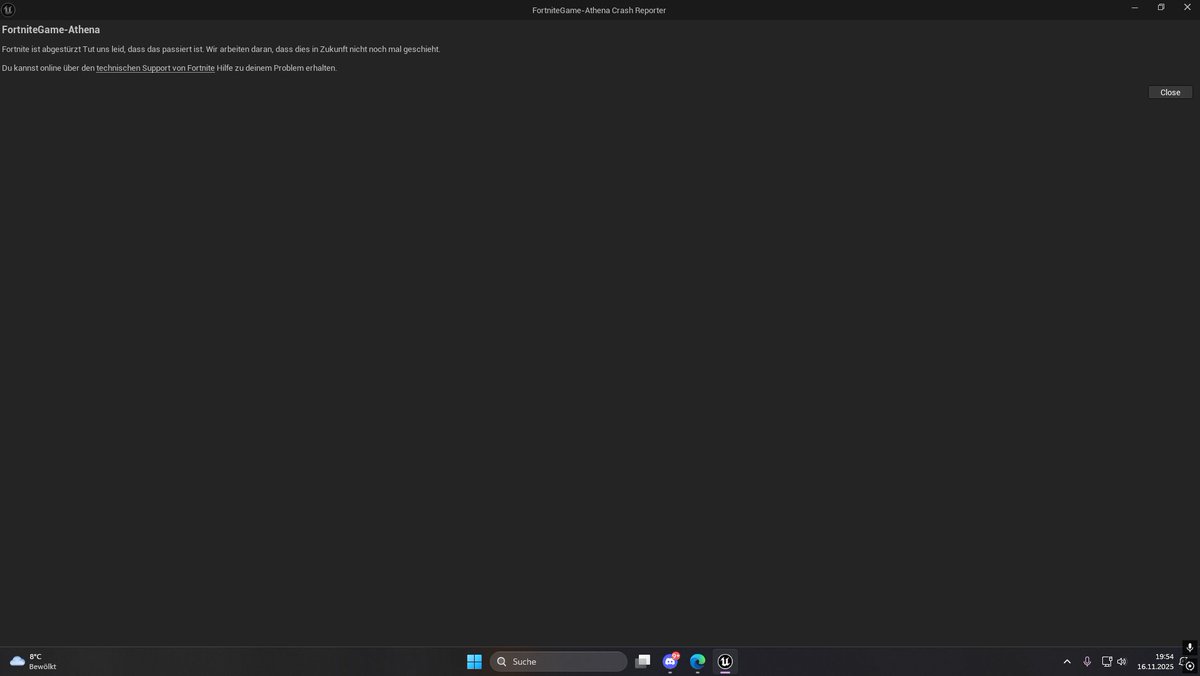This screenshot has height=676, width=1200.
Task: Click the title 'FortniteGame-Athena Crash Reporter'
Action: [599, 10]
